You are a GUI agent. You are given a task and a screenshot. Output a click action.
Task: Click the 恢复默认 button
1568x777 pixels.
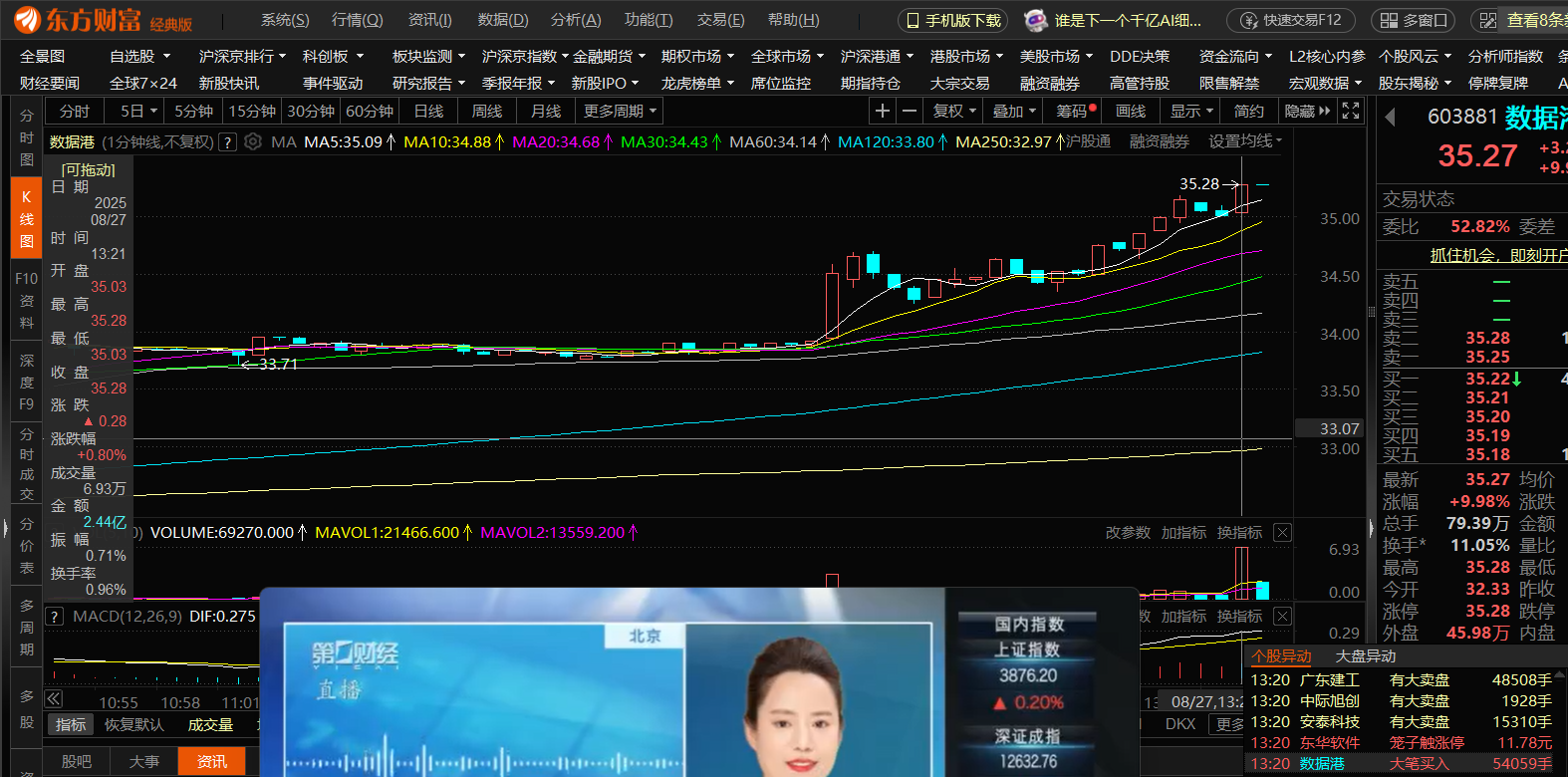point(134,724)
